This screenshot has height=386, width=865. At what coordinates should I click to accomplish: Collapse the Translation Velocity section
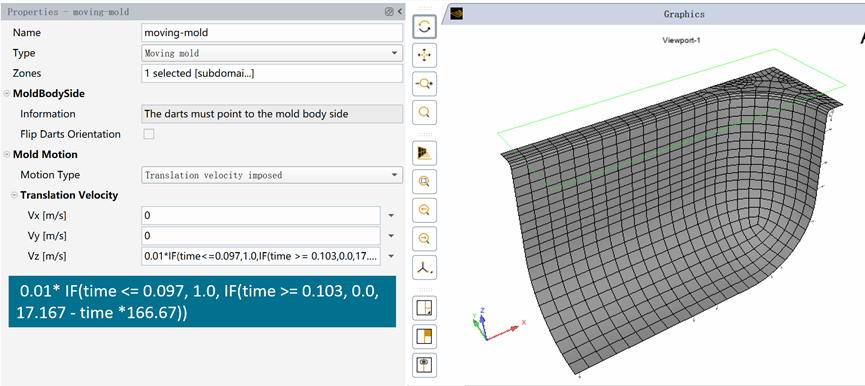[x=14, y=195]
